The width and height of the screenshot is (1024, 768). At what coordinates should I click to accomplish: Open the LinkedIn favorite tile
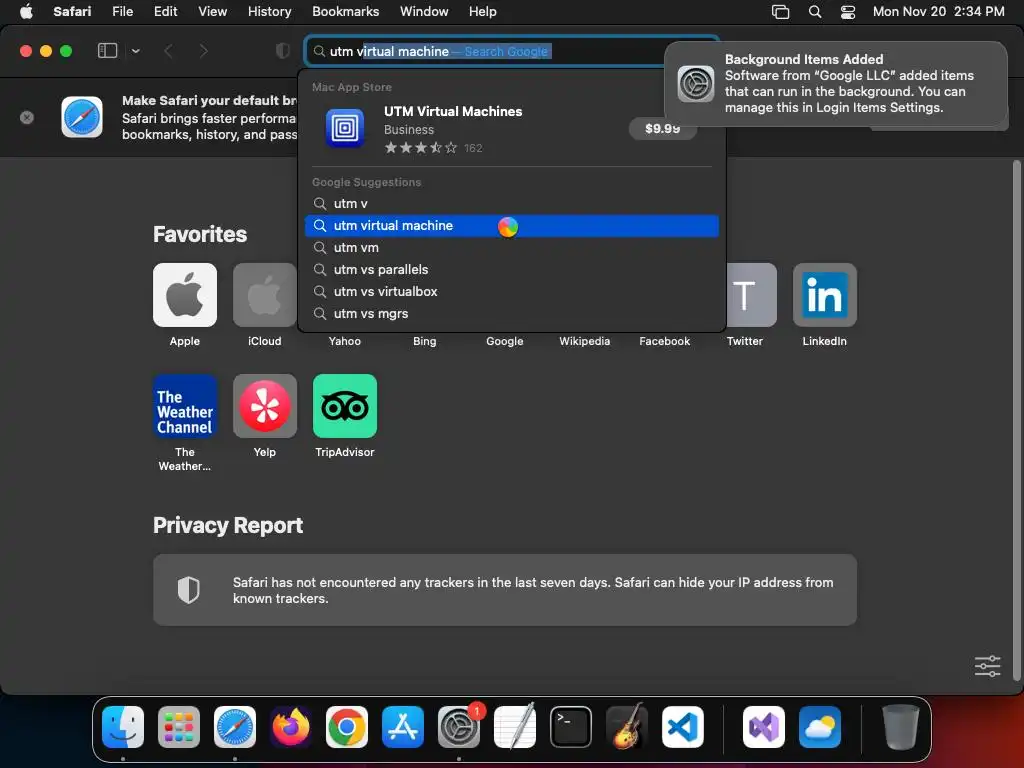pos(824,295)
